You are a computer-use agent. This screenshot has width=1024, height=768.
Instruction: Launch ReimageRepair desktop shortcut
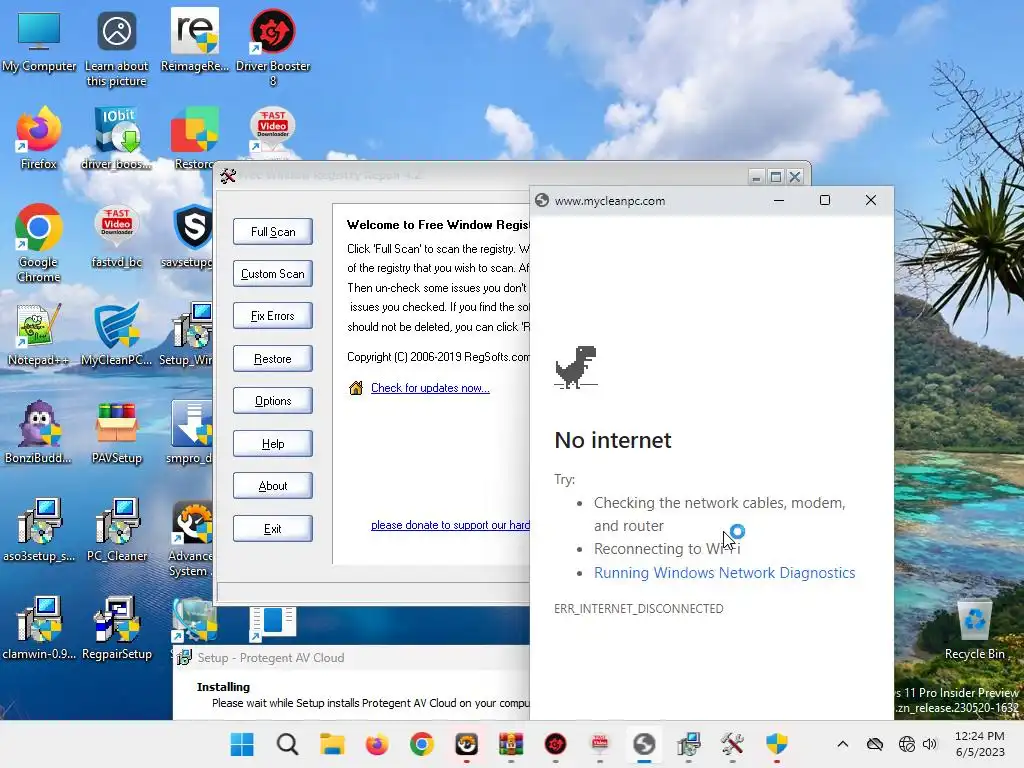195,40
